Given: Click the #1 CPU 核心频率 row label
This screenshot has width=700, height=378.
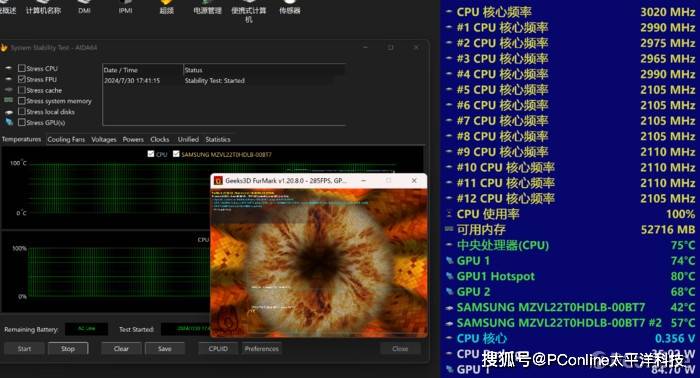Looking at the screenshot, I should pos(502,28).
